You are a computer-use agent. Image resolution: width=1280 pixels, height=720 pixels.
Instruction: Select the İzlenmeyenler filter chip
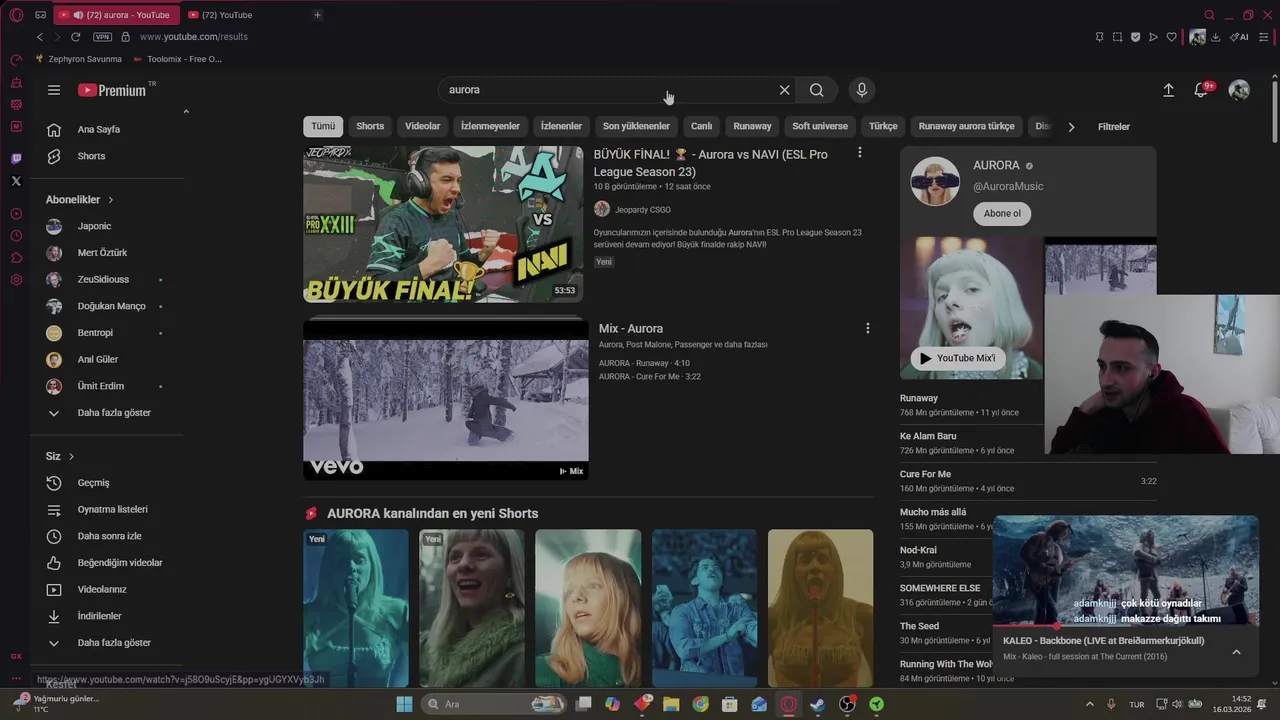490,127
